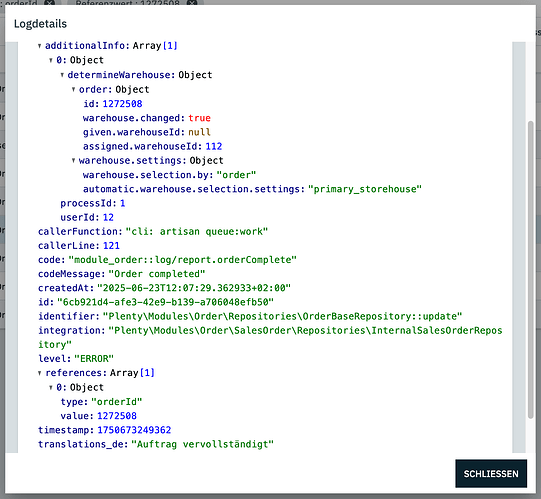Collapse the additionalInfo array node
This screenshot has height=499, width=541.
pos(40,46)
